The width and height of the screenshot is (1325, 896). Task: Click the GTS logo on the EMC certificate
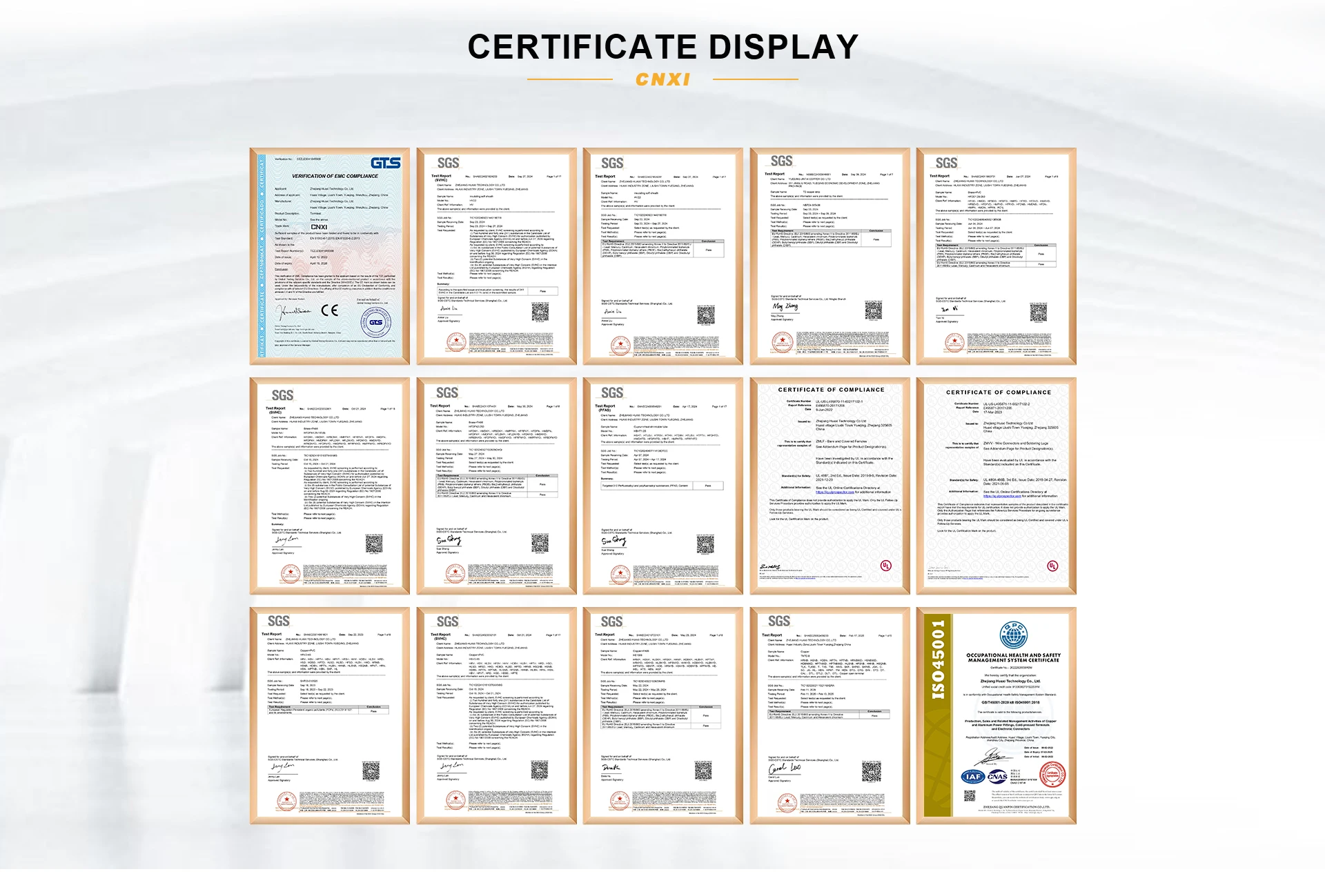385,163
